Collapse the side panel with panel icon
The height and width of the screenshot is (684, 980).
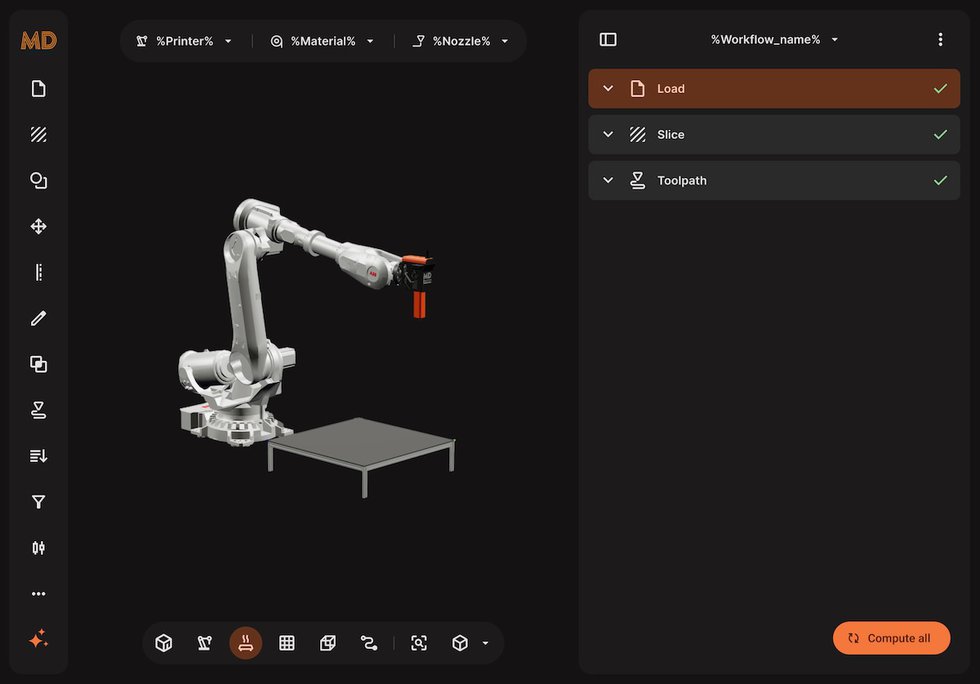tap(608, 40)
